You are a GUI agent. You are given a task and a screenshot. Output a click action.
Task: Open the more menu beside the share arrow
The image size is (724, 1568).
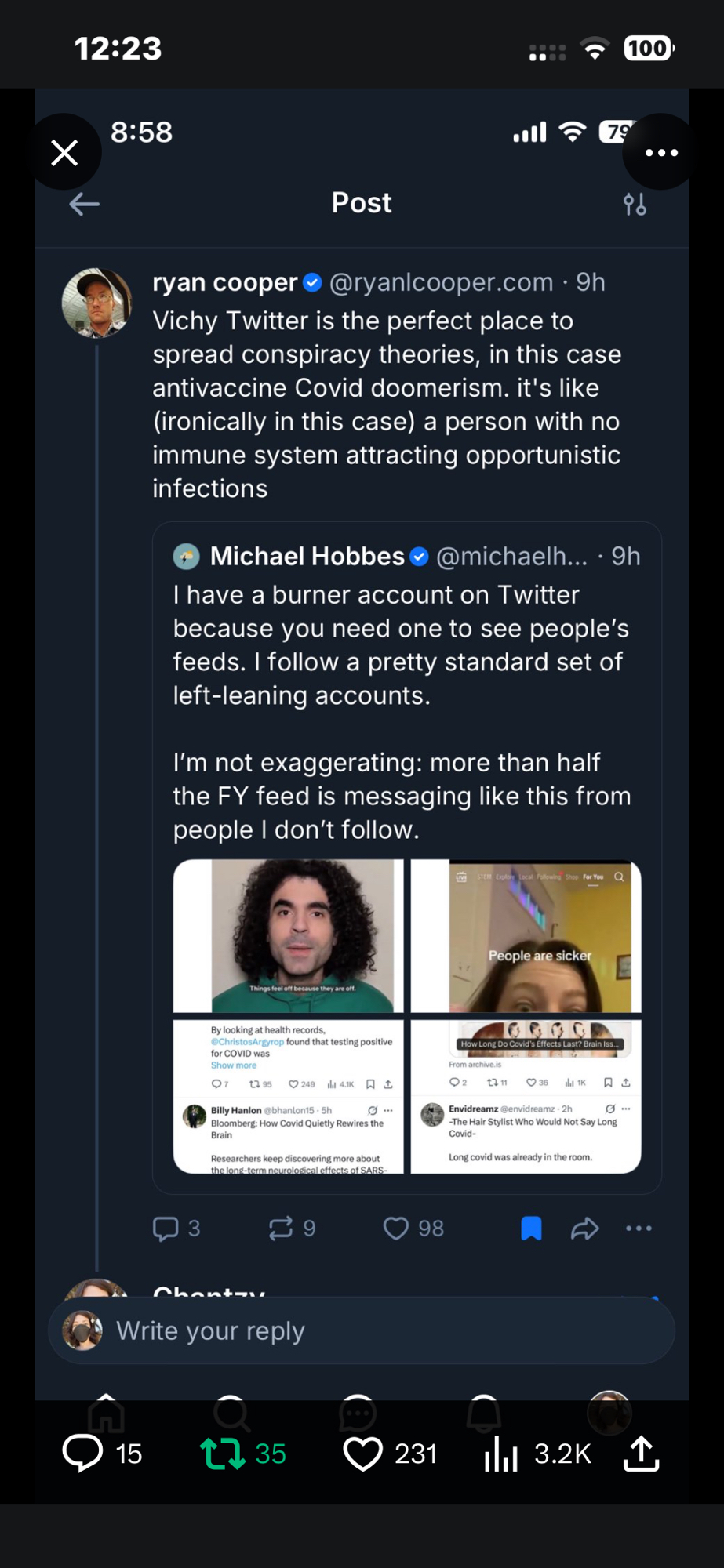[x=639, y=1228]
